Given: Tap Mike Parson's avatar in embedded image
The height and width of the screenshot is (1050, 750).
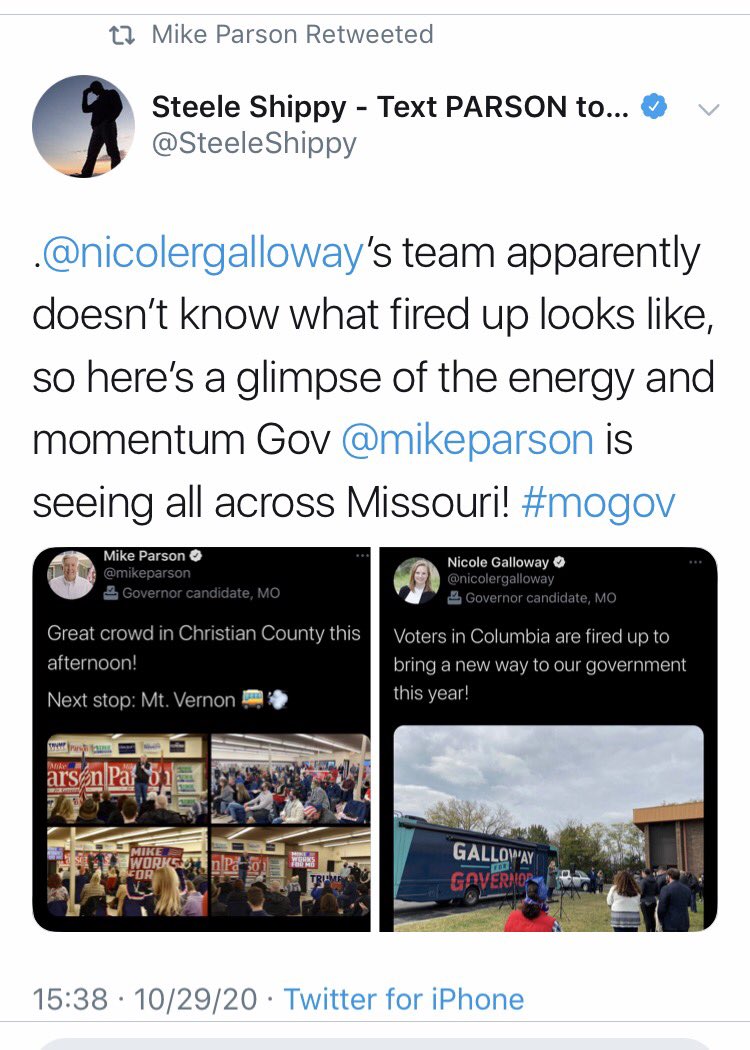Looking at the screenshot, I should tap(71, 575).
